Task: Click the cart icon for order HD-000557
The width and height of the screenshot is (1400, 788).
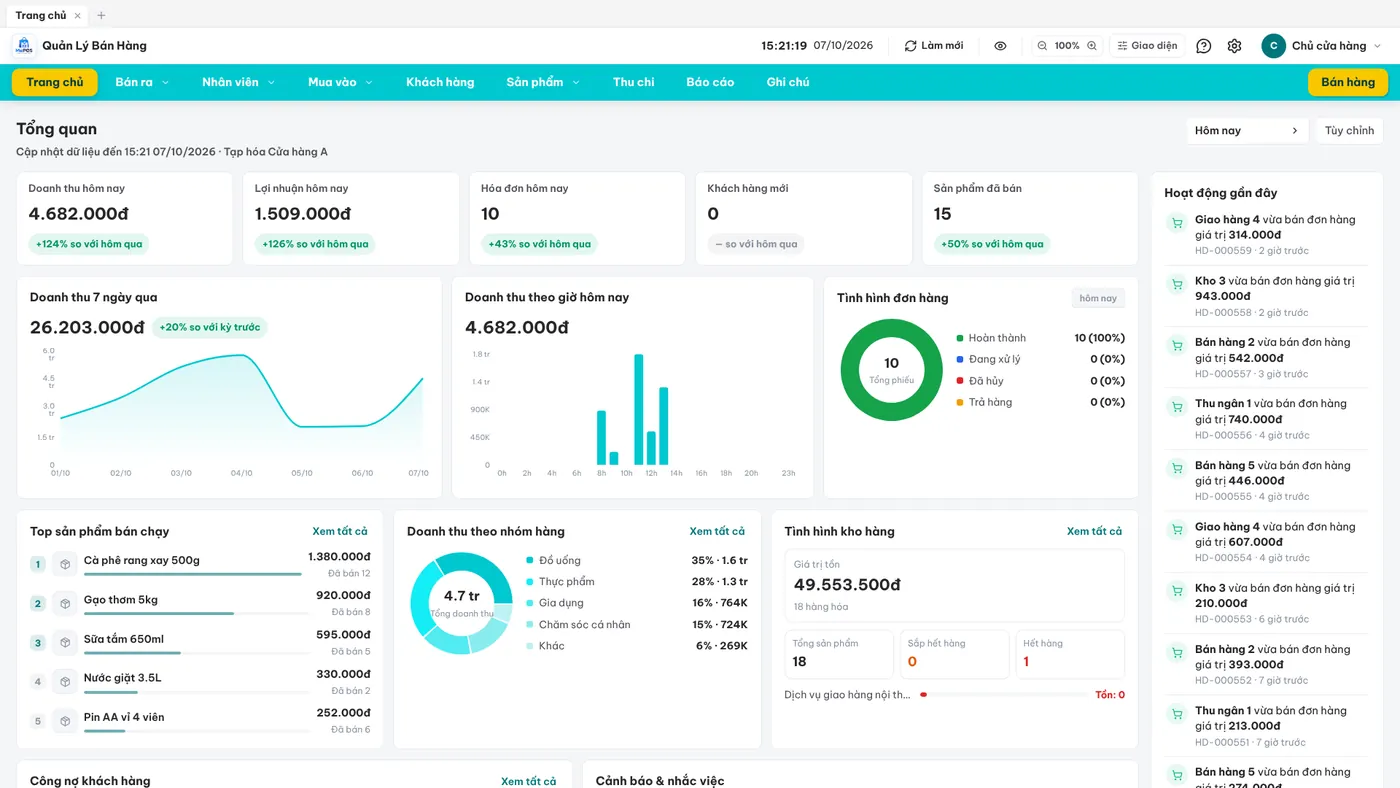Action: pos(1177,346)
